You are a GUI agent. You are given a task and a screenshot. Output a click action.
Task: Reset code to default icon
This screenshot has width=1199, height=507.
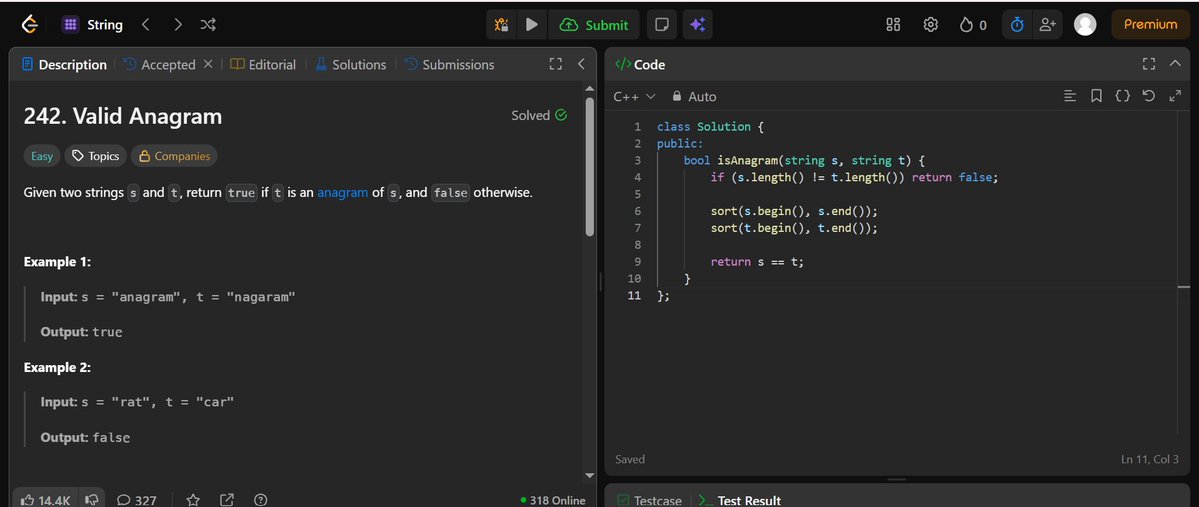point(1149,96)
